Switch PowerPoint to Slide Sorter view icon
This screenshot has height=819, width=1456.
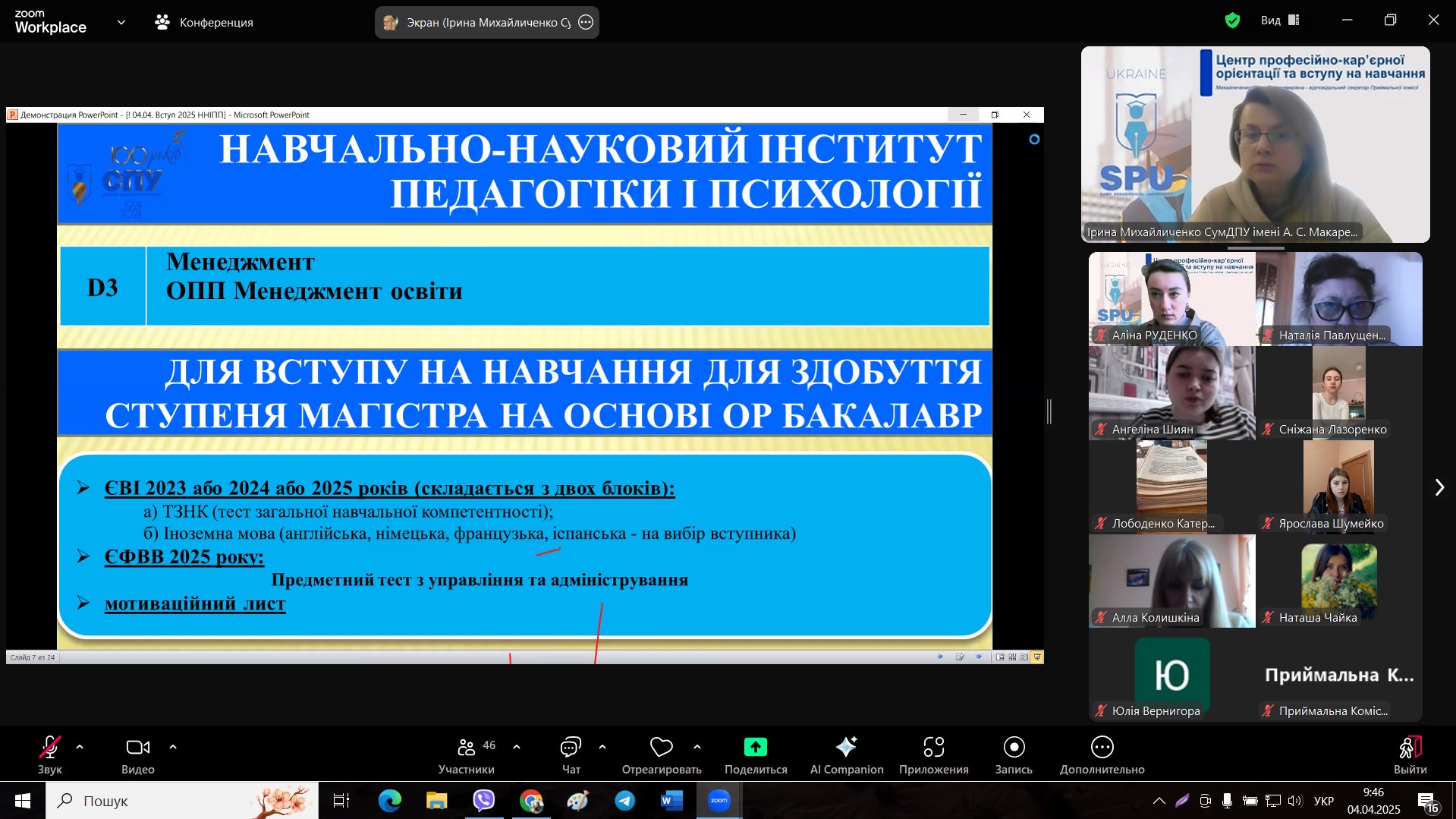1012,657
